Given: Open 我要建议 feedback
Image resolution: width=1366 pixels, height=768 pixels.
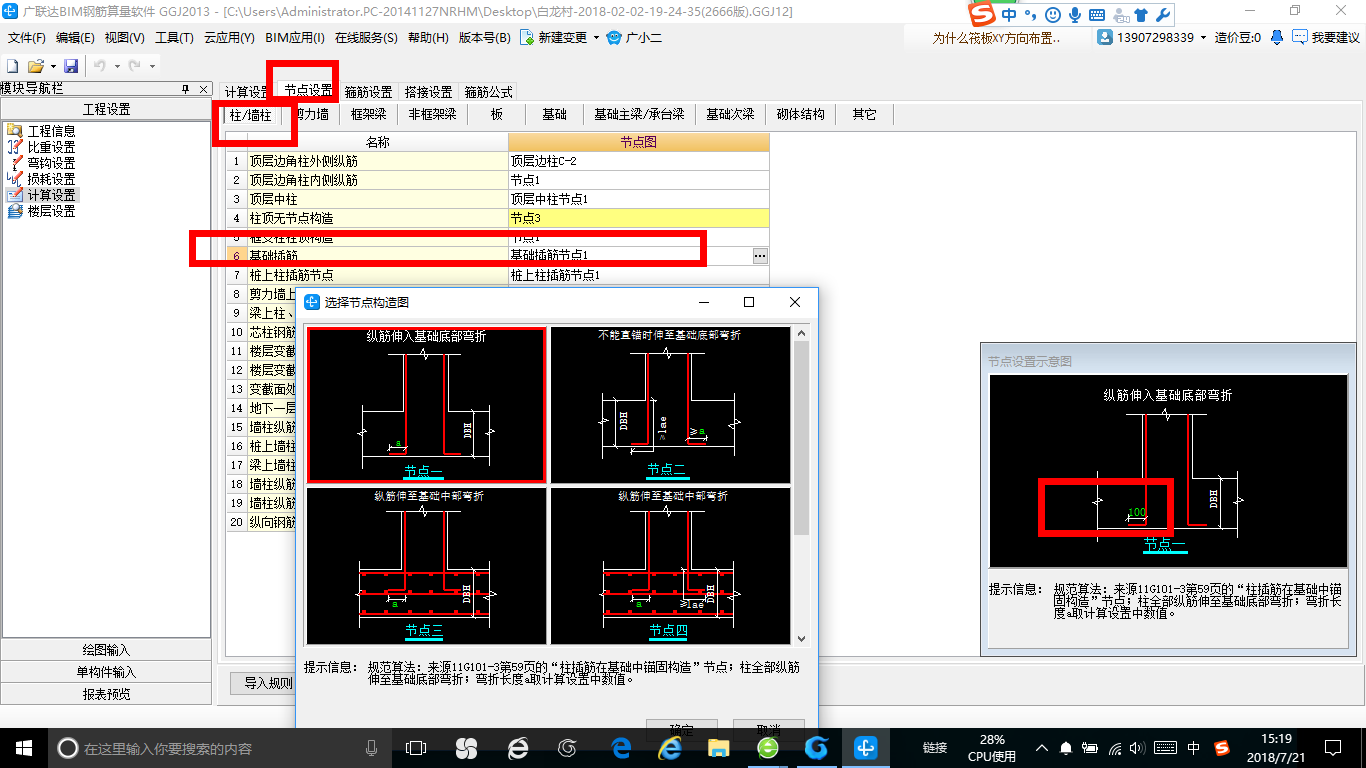Looking at the screenshot, I should point(1326,37).
